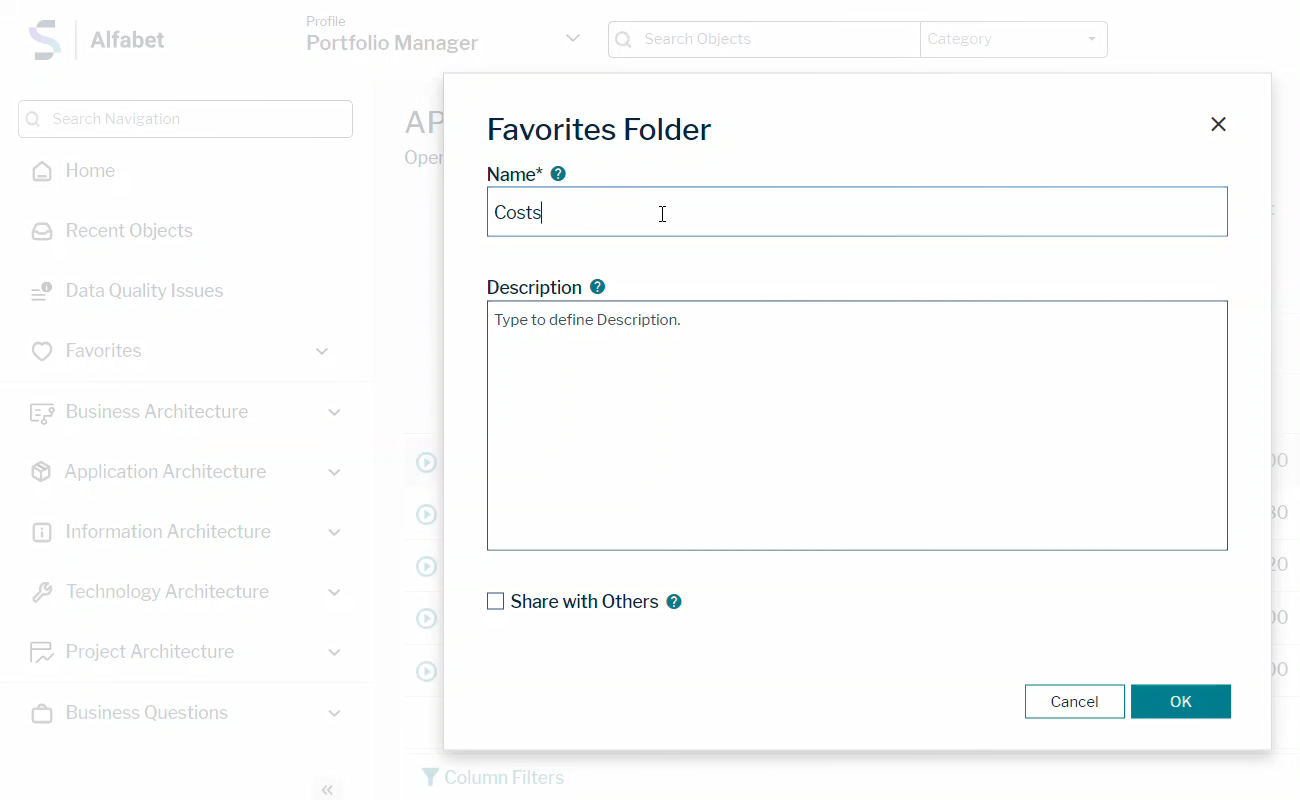Select the Recent Objects inbox icon
This screenshot has width=1300, height=800.
pyautogui.click(x=41, y=230)
